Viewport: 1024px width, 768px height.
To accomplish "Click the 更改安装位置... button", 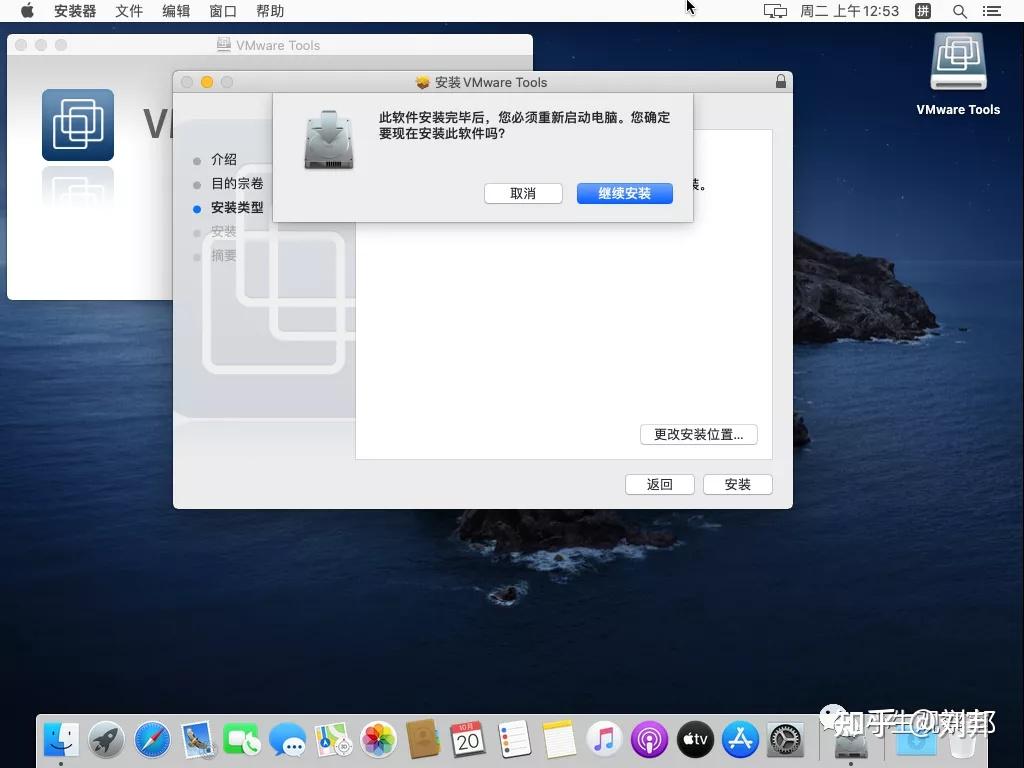I will [699, 434].
